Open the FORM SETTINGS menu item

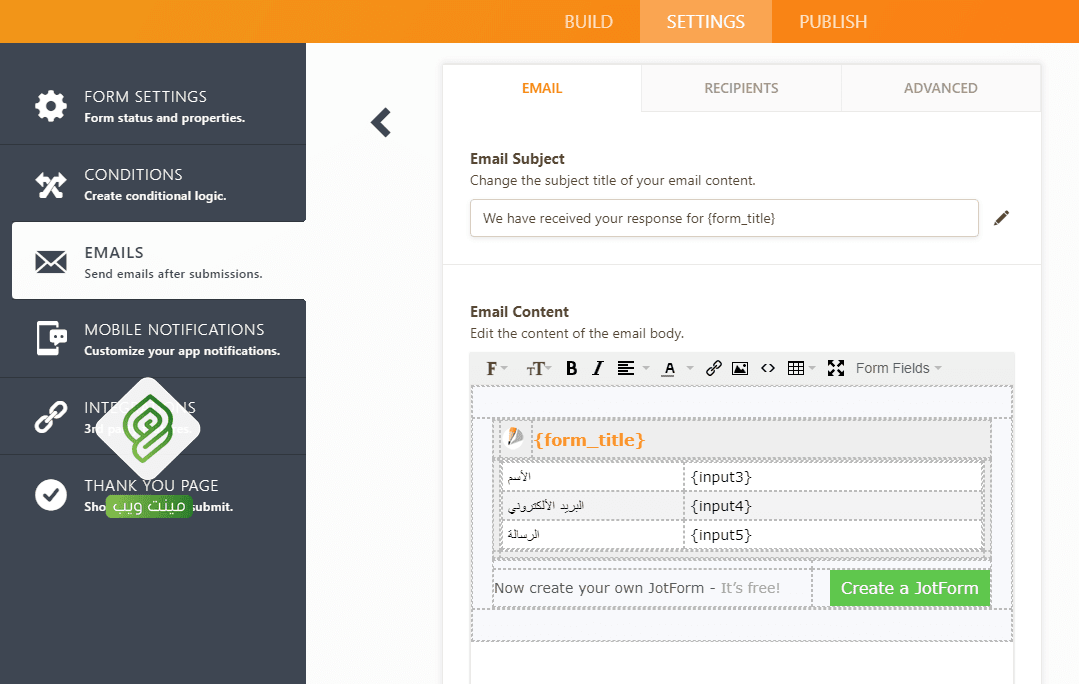click(153, 106)
